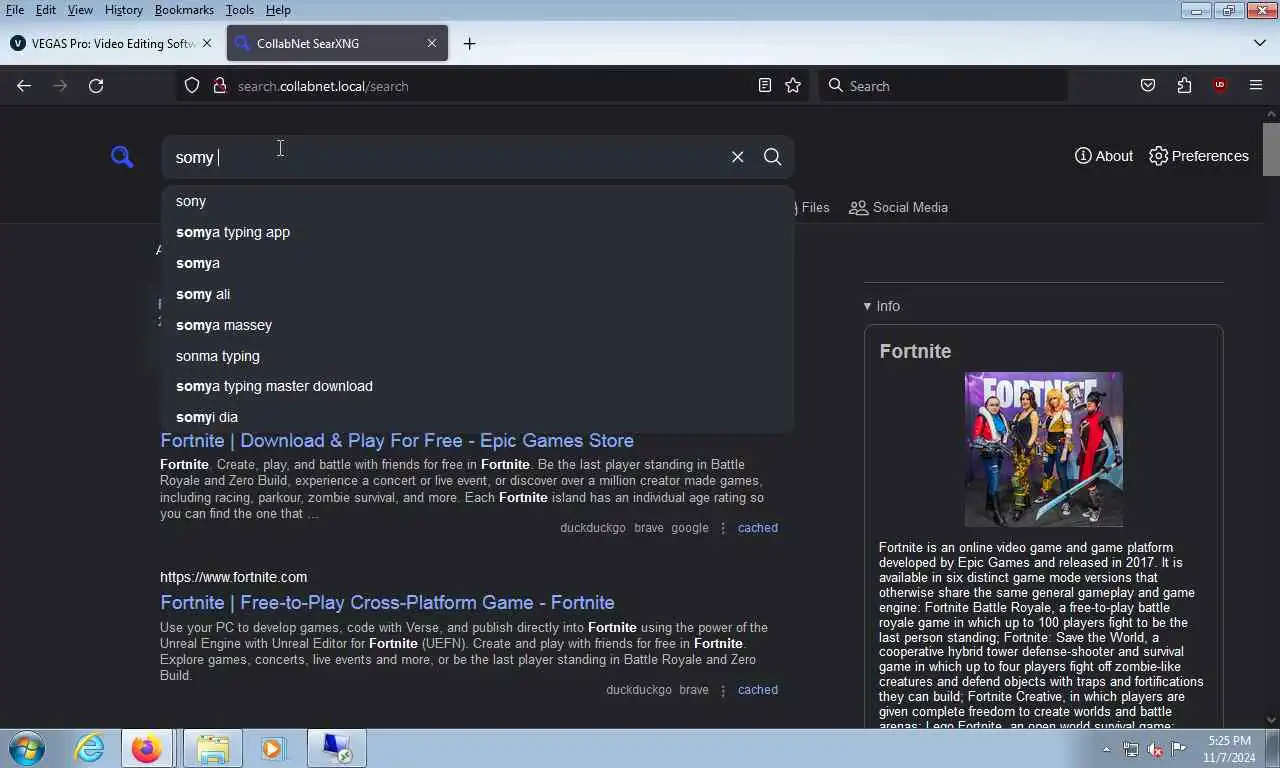Show hidden tray icons arrow
Image resolution: width=1280 pixels, height=768 pixels.
tap(1106, 749)
